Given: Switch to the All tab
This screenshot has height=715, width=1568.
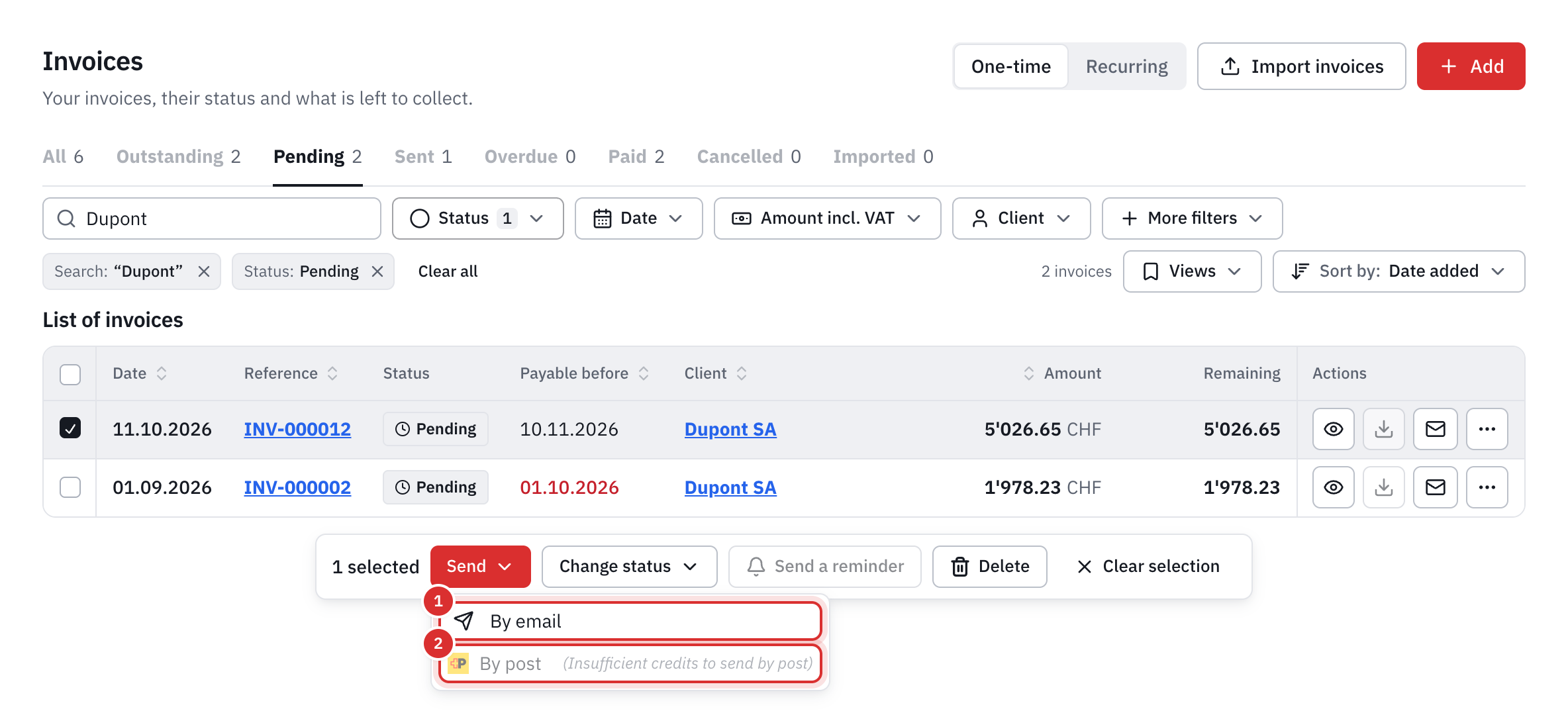Looking at the screenshot, I should pyautogui.click(x=63, y=157).
